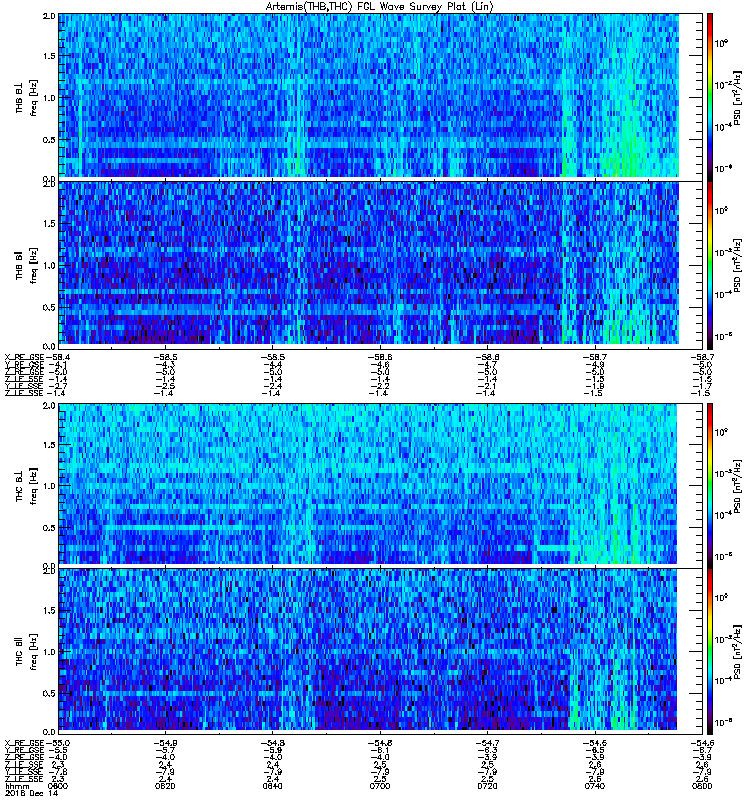Click the THC B-parallel spectrogram panel
The width and height of the screenshot is (750, 800).
(x=381, y=650)
